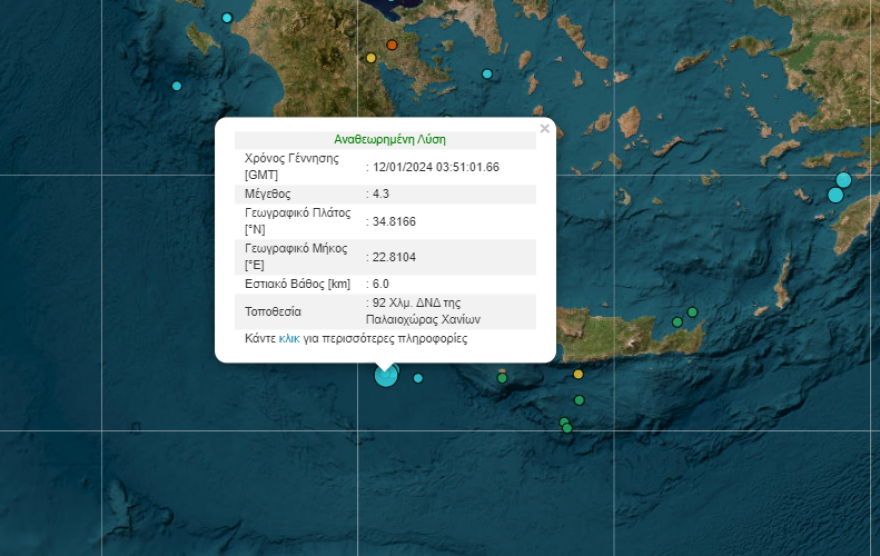Pick the cyan marker in the far-left Ionian Sea
Viewport: 880px width, 556px height.
pos(177,86)
